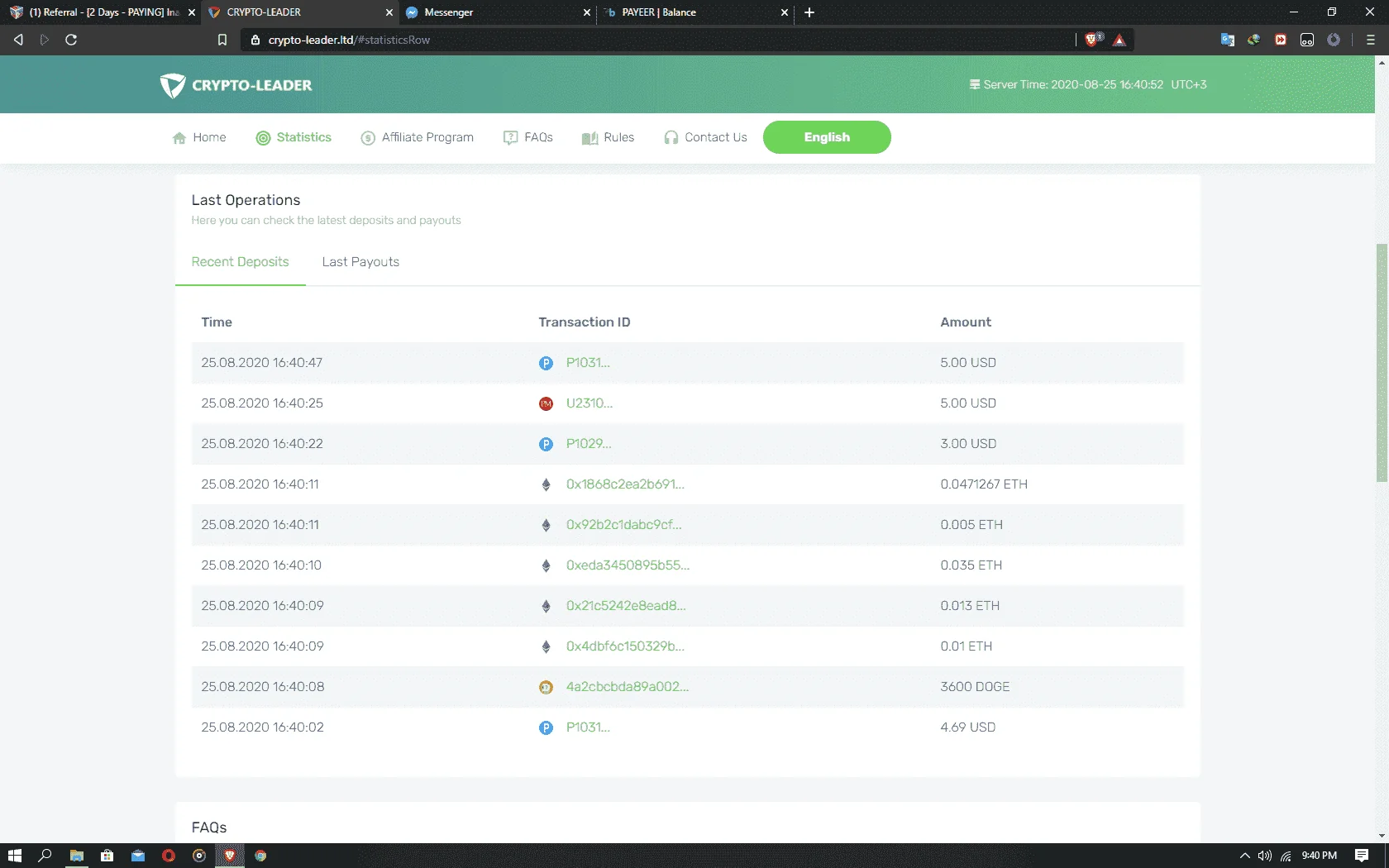Click the Payeer icon beside P1029

point(546,444)
